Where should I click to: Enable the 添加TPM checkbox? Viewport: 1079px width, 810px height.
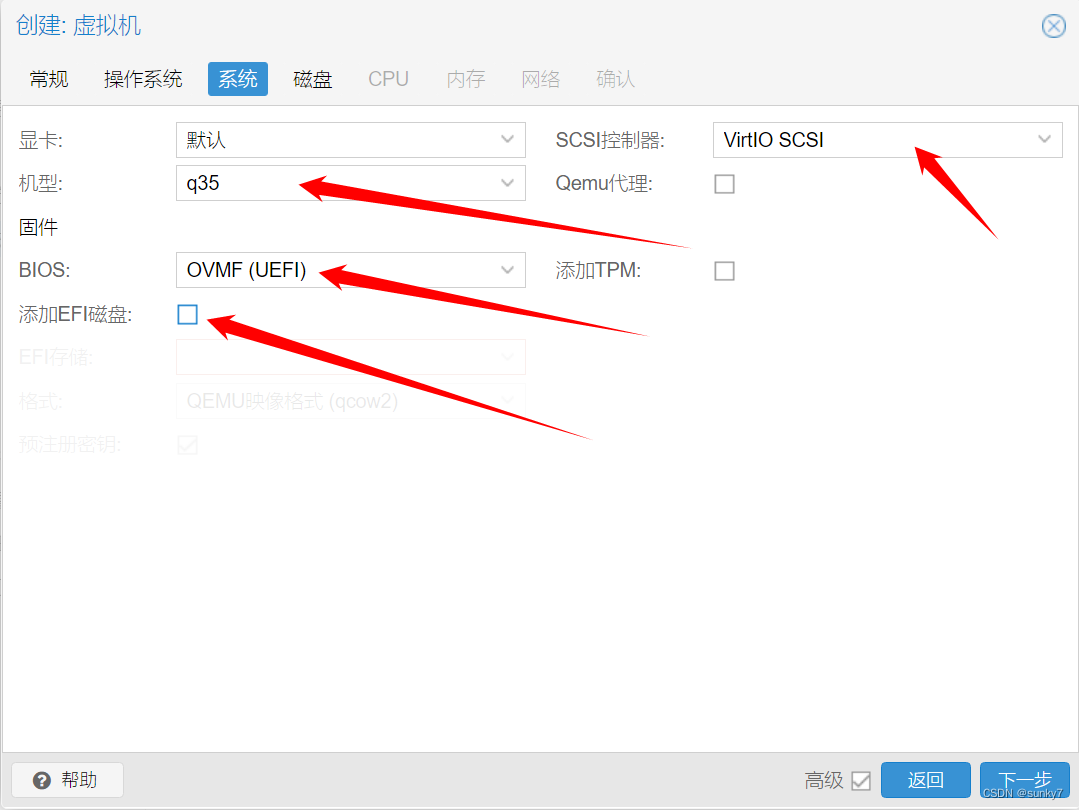[x=725, y=270]
